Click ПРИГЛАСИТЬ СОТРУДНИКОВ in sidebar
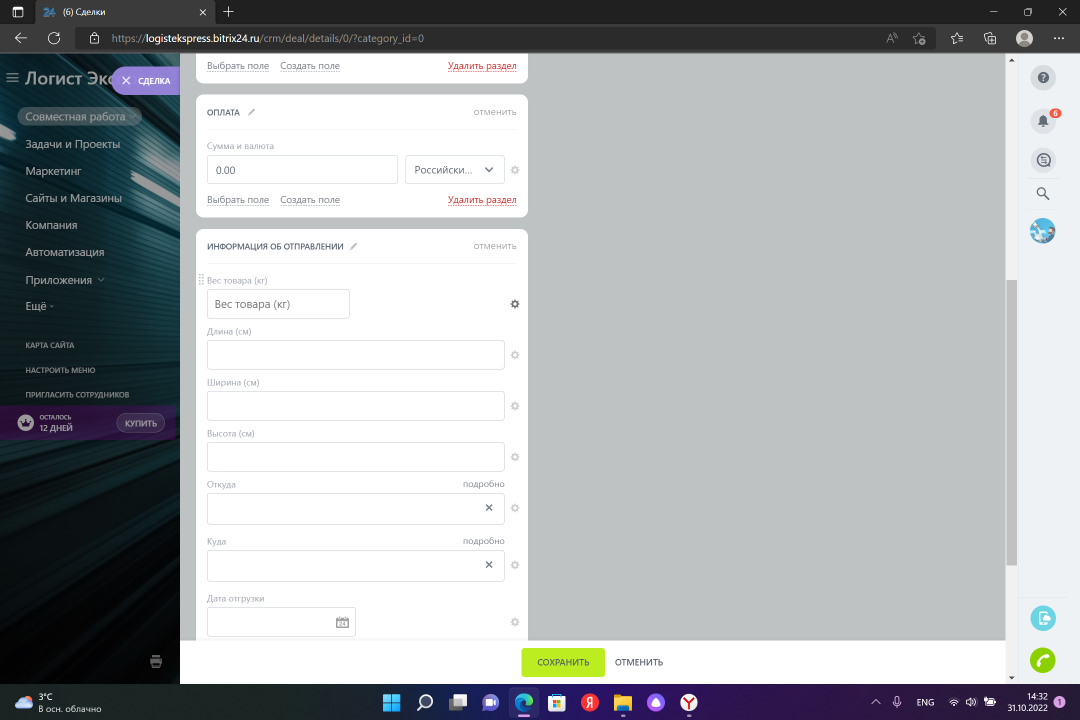Viewport: 1080px width, 720px height. point(77,395)
